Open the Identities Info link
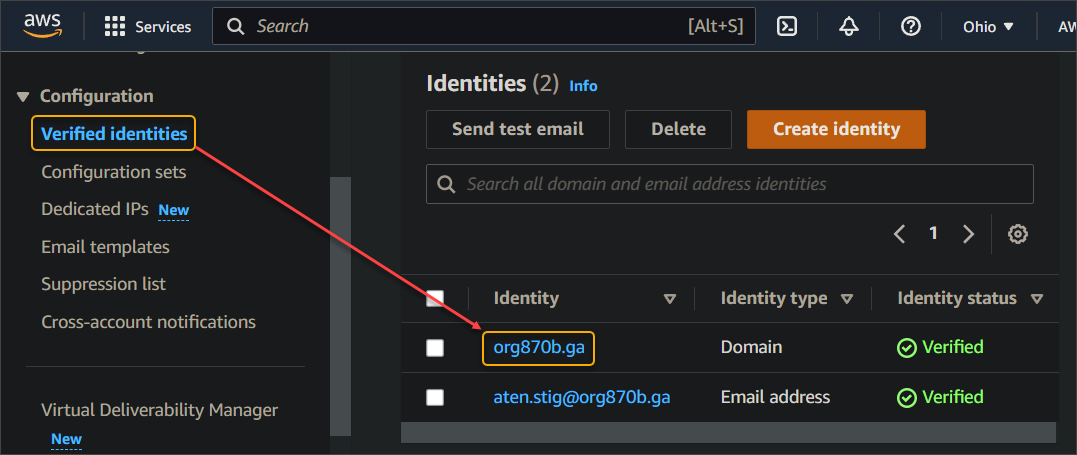Image resolution: width=1077 pixels, height=455 pixels. point(583,86)
